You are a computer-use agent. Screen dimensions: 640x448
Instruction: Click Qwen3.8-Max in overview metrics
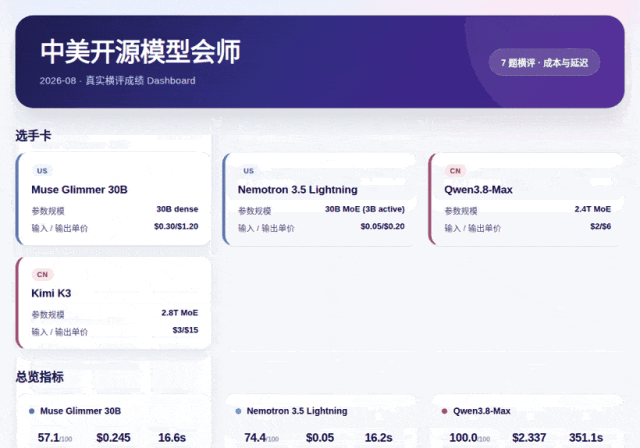pyautogui.click(x=482, y=411)
